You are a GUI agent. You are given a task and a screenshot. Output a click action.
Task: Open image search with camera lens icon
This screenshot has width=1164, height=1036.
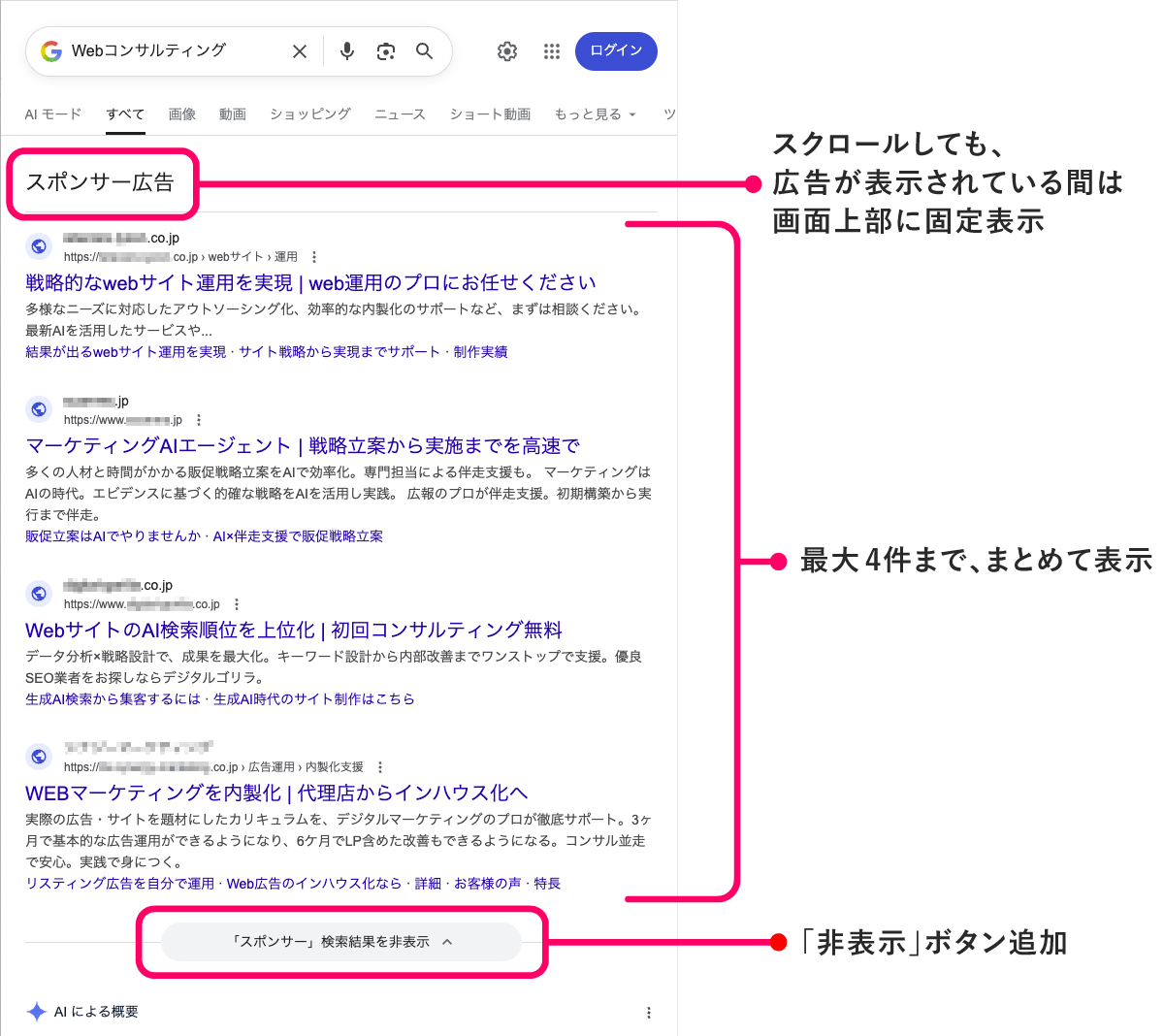click(386, 51)
